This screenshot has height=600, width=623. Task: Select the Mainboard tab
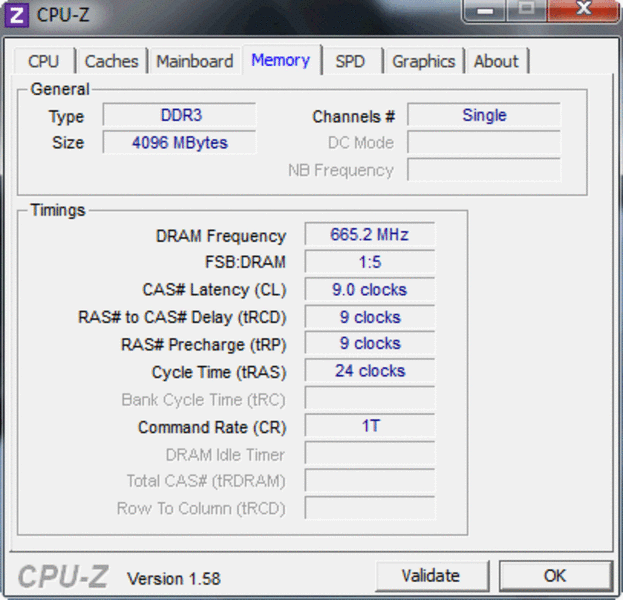click(x=195, y=61)
